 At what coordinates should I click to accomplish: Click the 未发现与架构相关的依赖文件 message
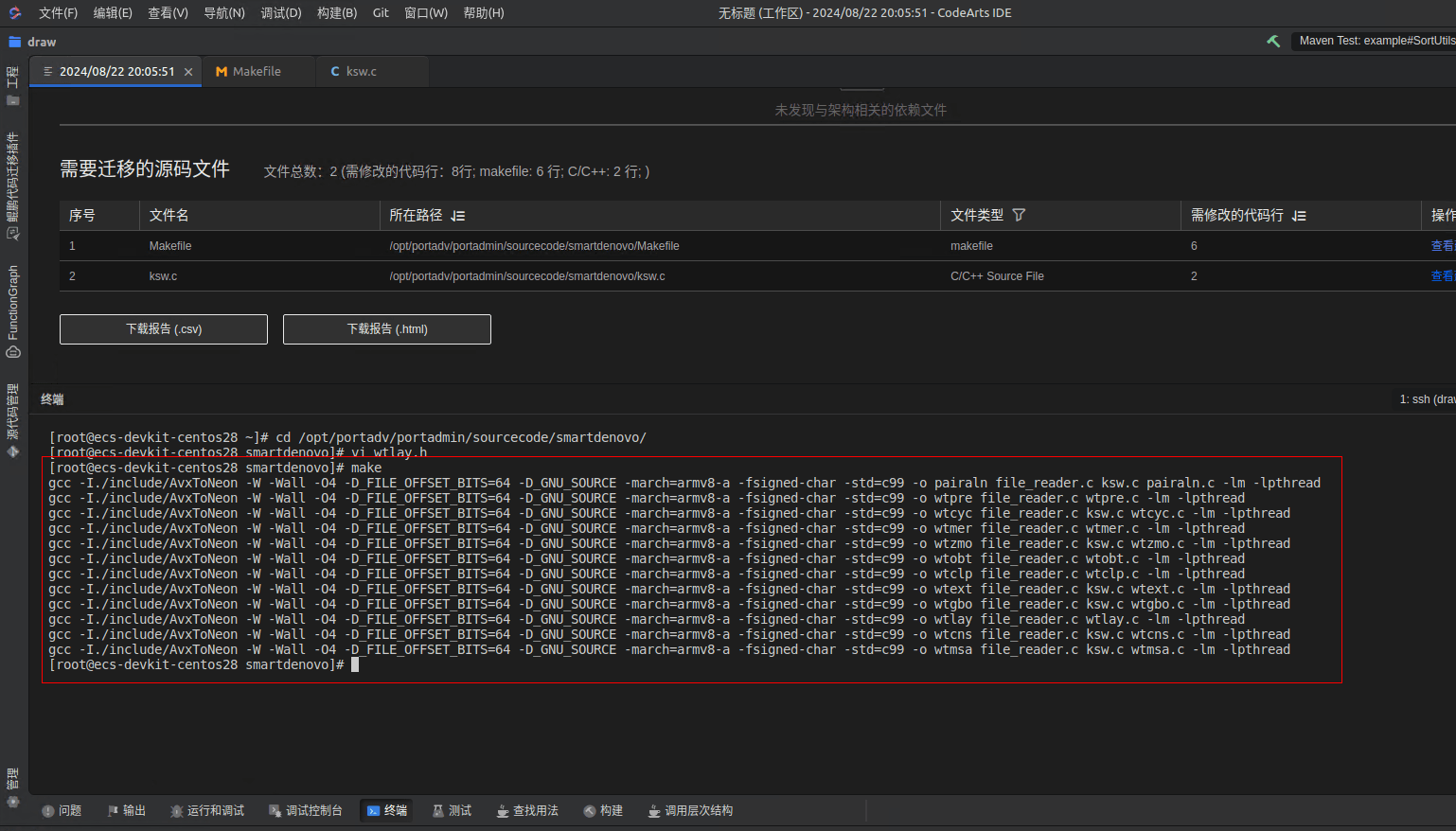[861, 110]
